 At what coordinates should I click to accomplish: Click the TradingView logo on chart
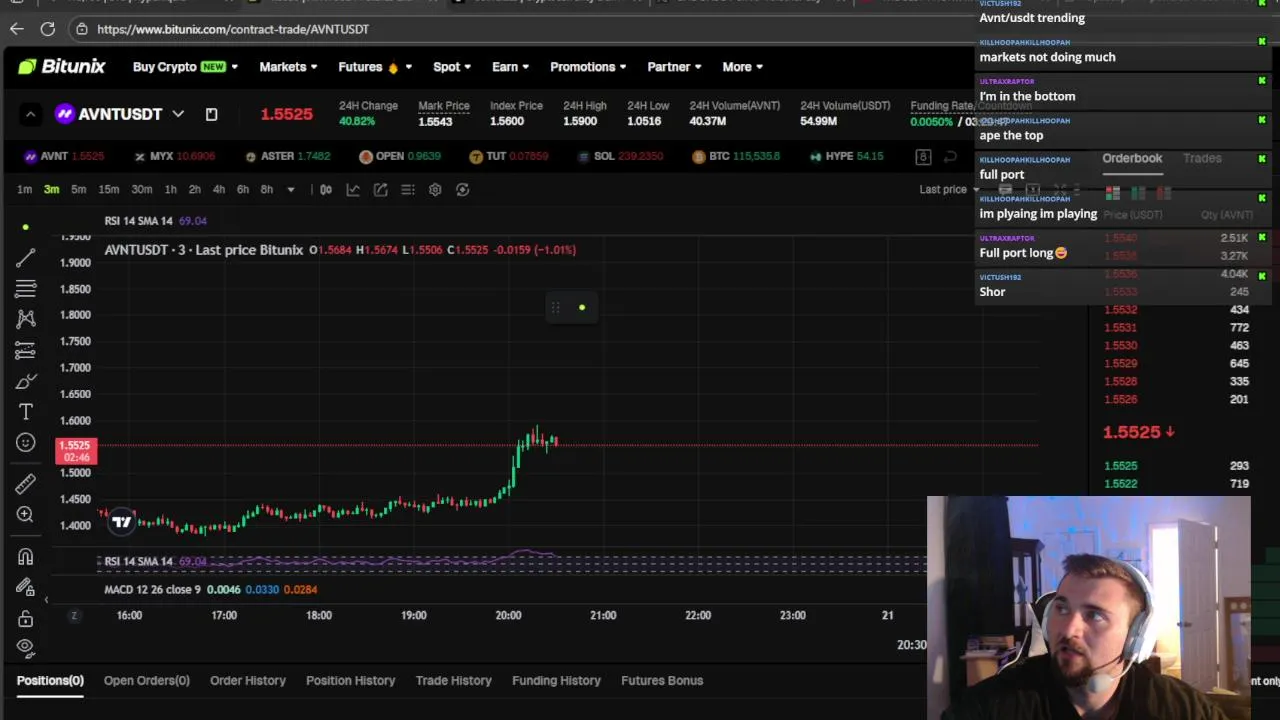tap(122, 521)
